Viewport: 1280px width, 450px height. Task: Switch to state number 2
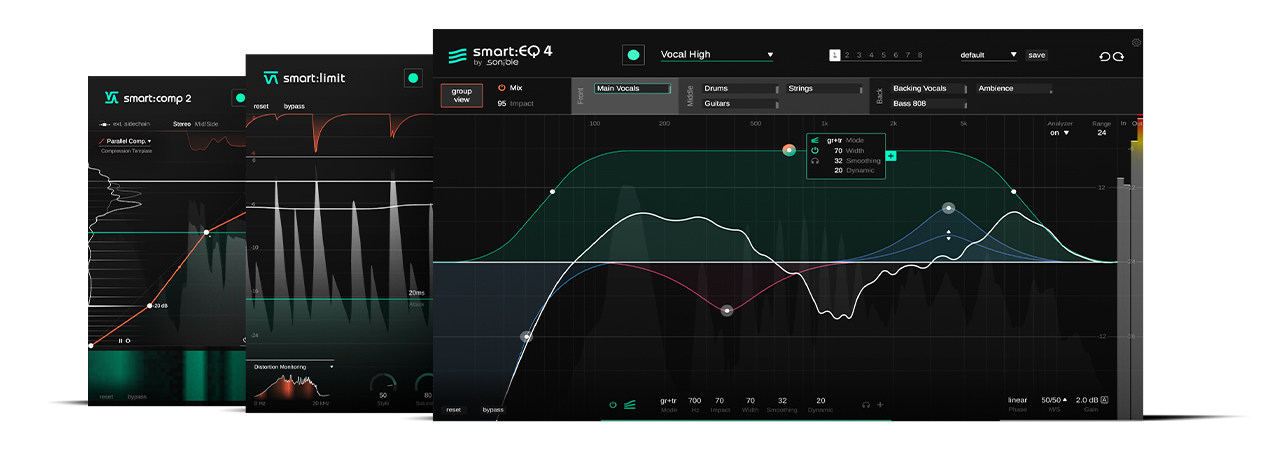(x=846, y=55)
